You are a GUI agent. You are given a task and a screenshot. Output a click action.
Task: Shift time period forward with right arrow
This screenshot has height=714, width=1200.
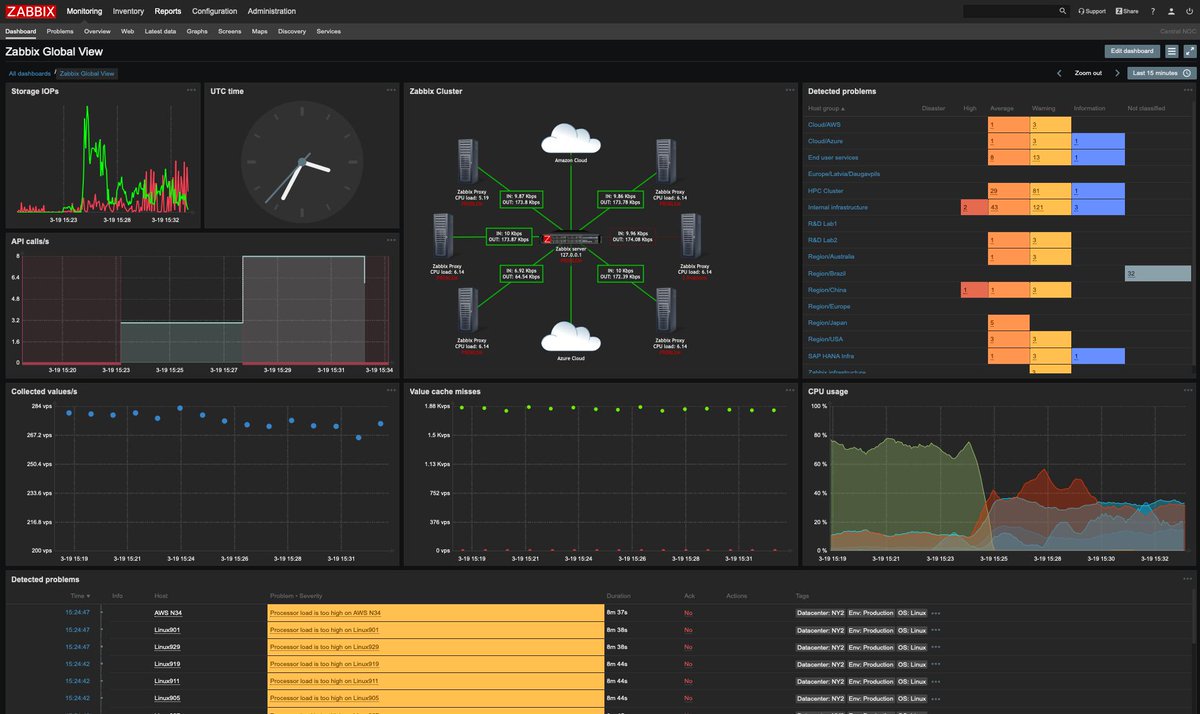1117,73
